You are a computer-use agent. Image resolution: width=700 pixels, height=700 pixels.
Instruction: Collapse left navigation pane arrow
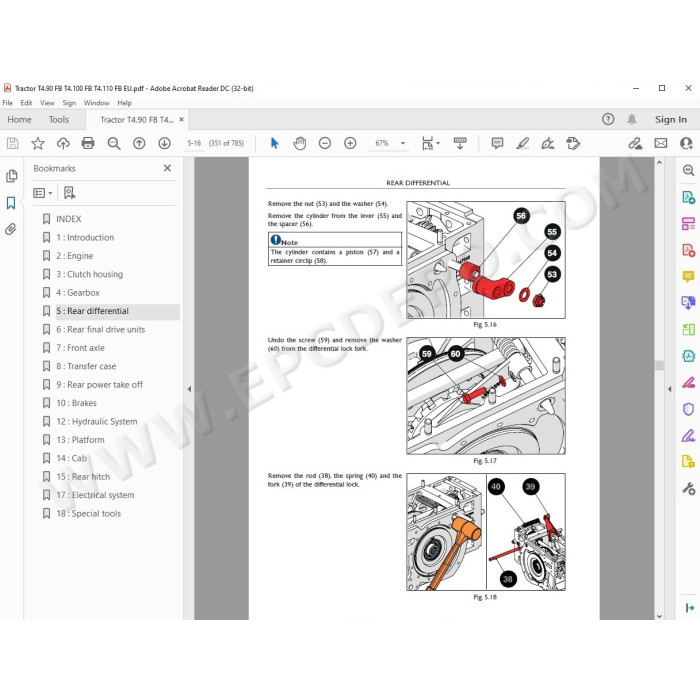(x=189, y=389)
